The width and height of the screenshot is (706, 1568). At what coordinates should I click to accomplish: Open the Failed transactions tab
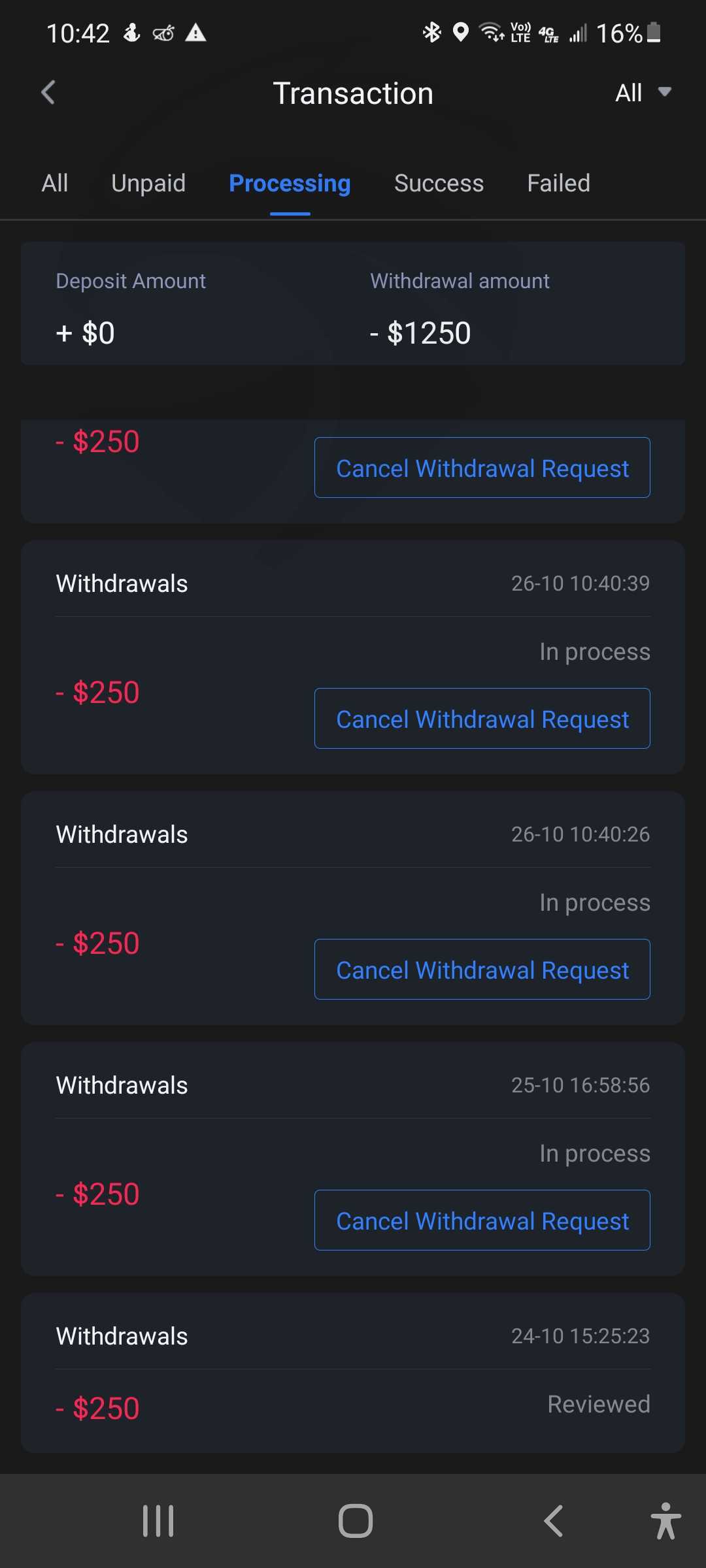click(558, 184)
